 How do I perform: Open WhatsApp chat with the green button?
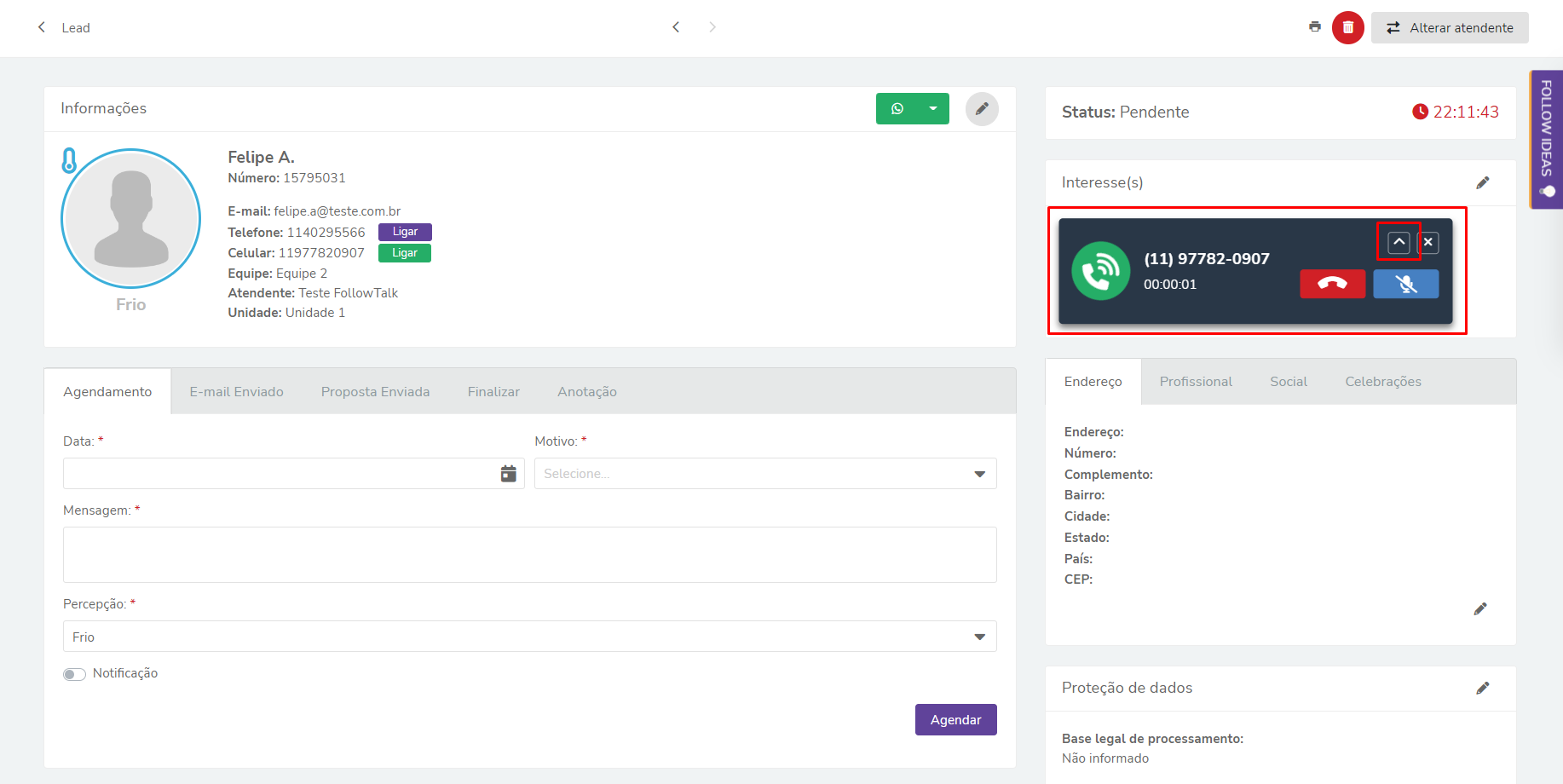click(897, 108)
